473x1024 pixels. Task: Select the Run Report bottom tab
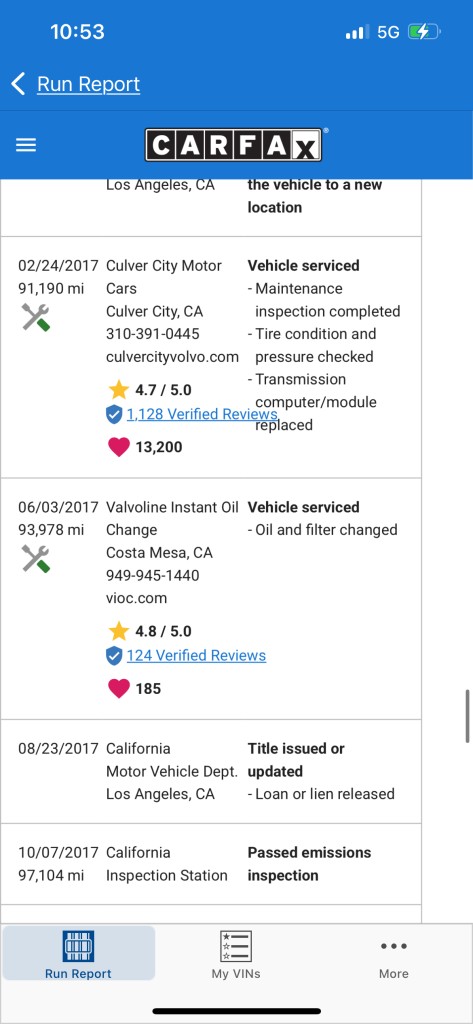click(78, 954)
